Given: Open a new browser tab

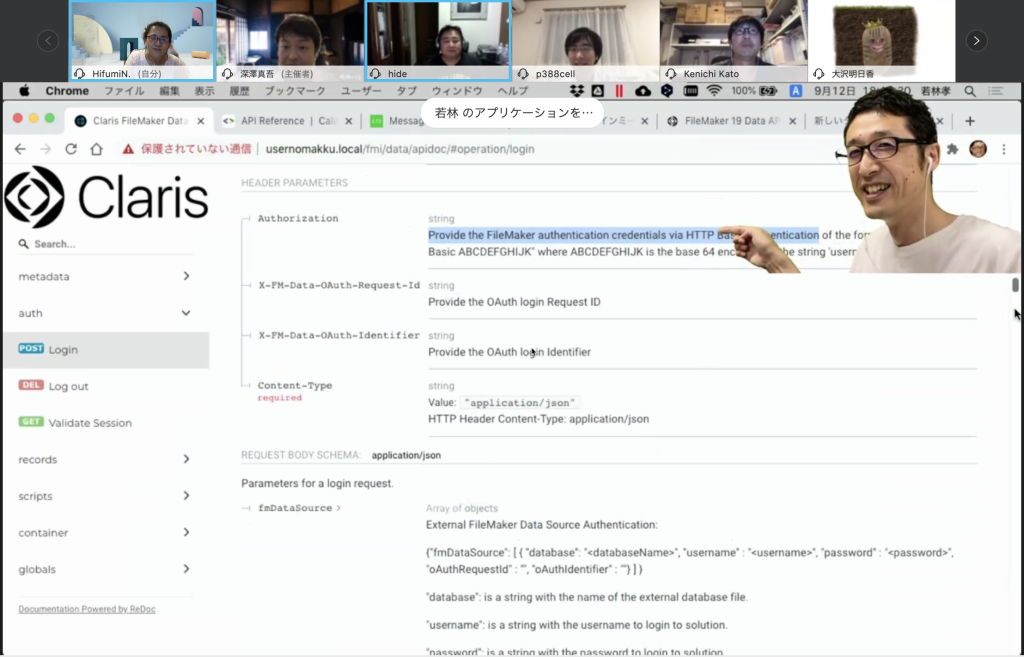Looking at the screenshot, I should point(970,121).
